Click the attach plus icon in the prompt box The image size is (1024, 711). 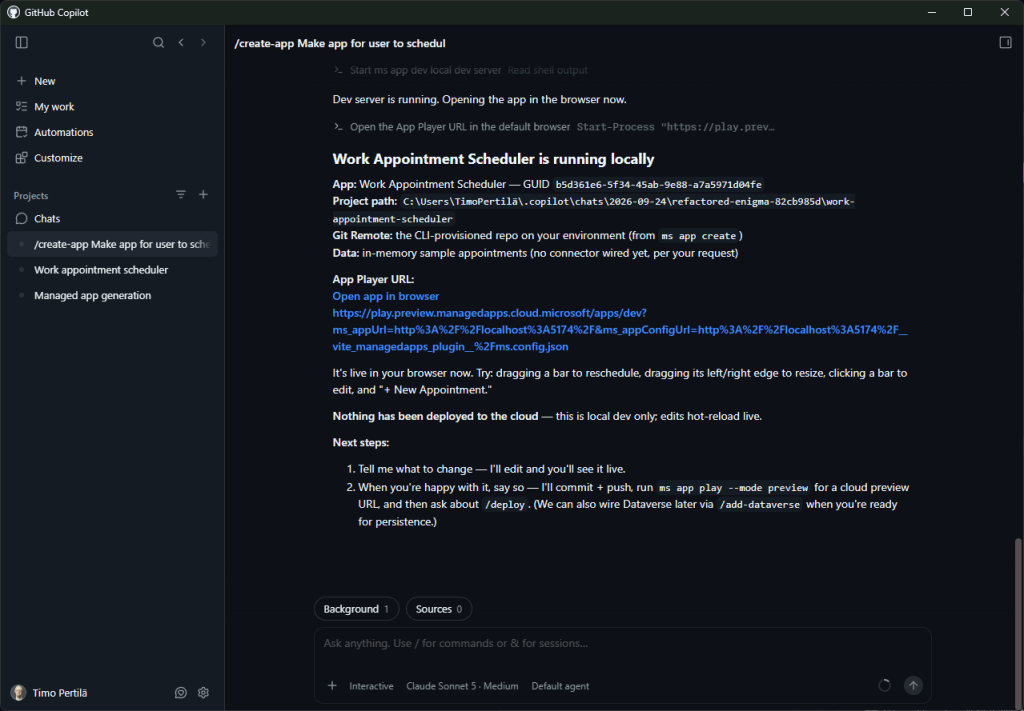pyautogui.click(x=332, y=686)
